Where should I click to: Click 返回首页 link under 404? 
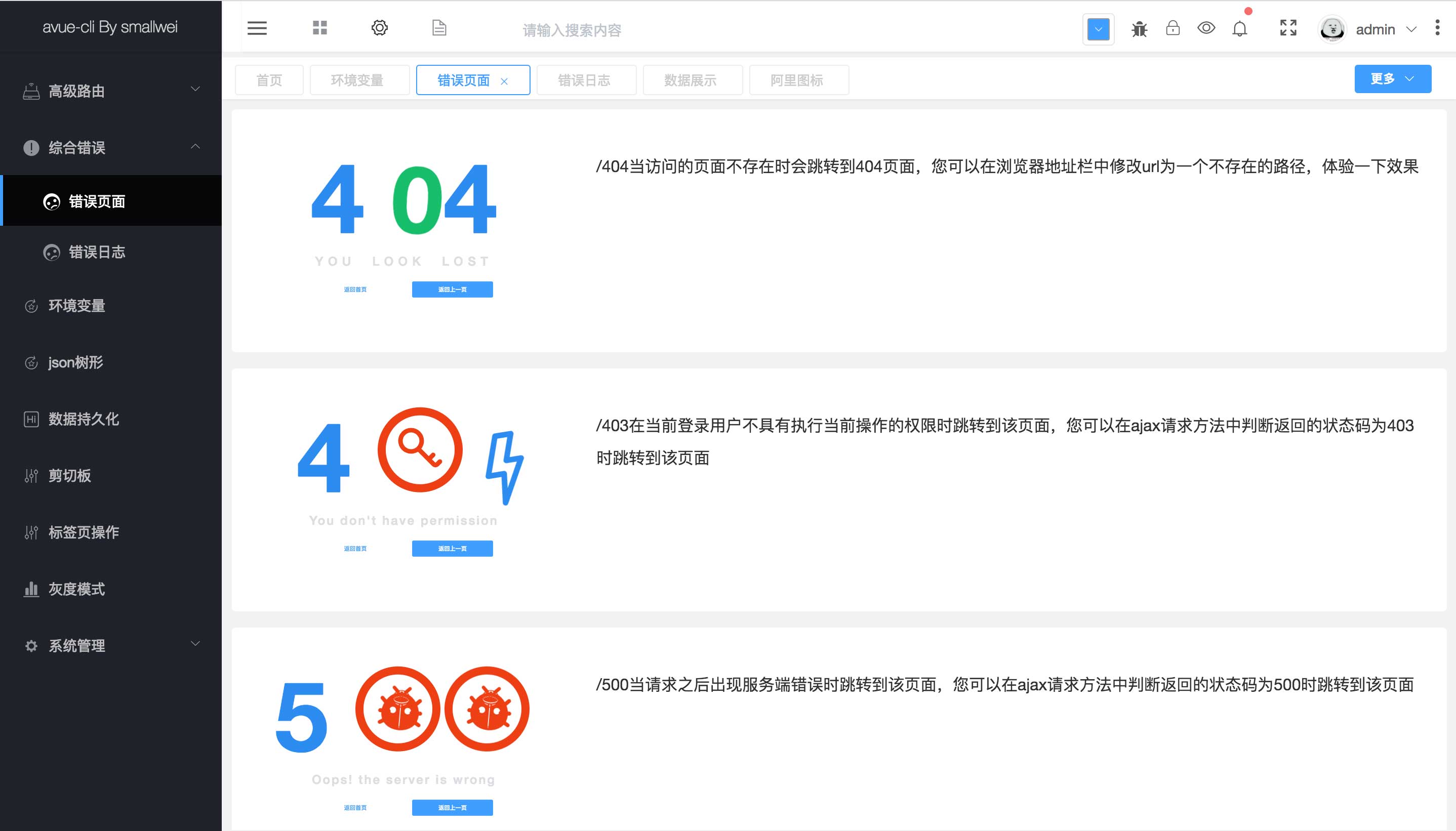pos(355,289)
